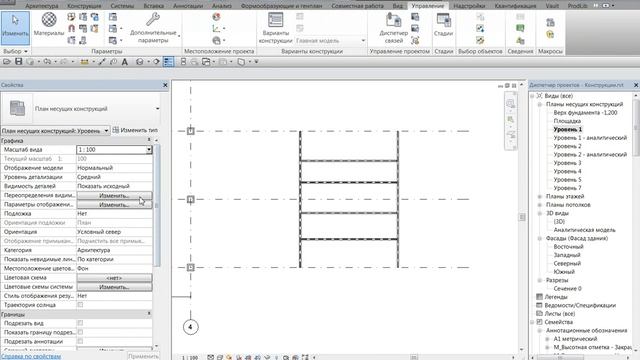
Task: Click Изменить for Параметры отображения
Action: coord(114,204)
